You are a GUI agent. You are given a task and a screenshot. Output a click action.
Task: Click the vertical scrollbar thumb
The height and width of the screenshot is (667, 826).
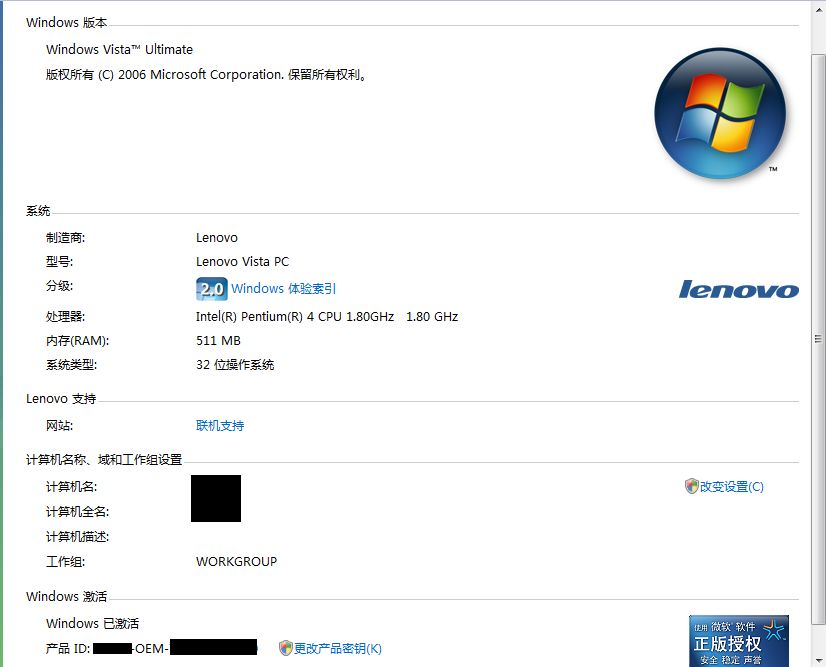tap(818, 338)
